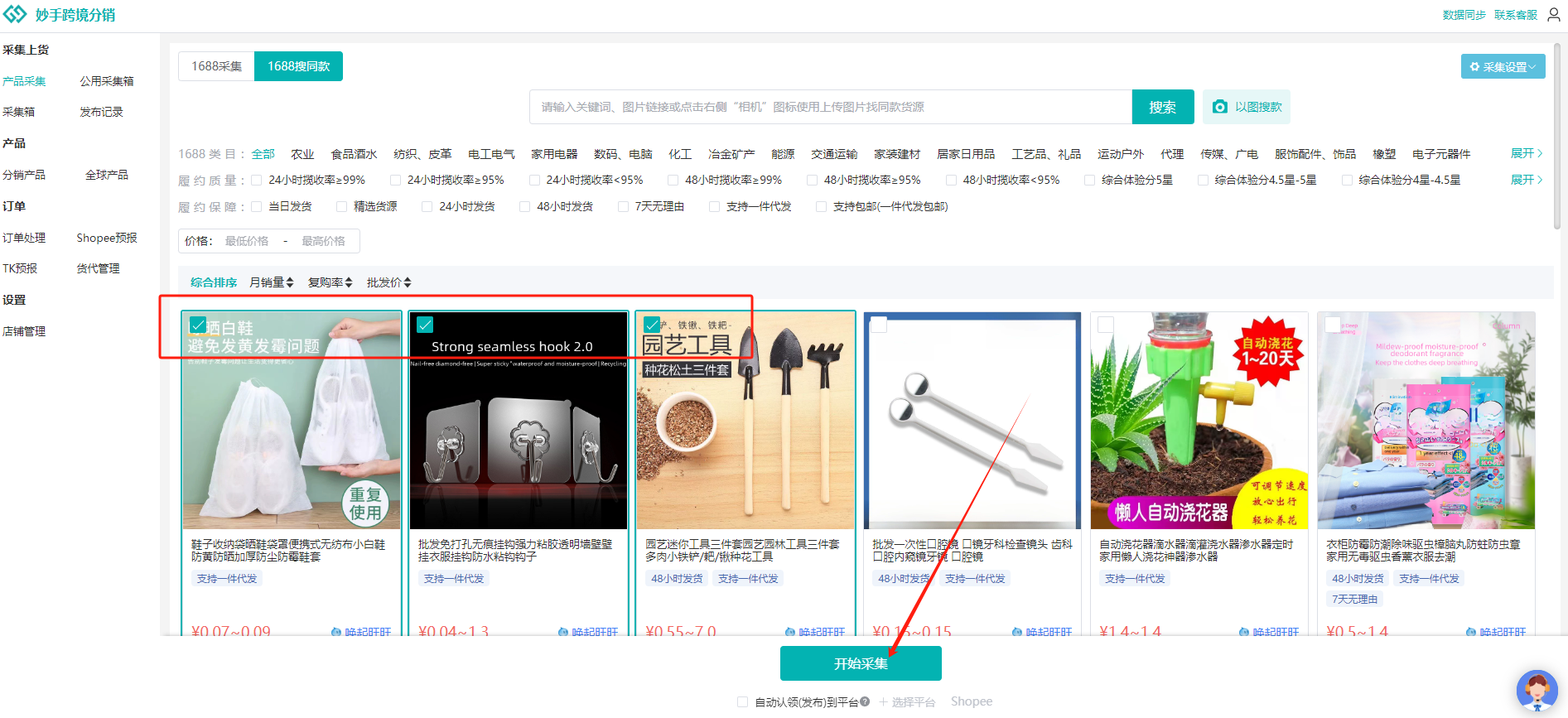
Task: Click the 妙手跨境分销 logo icon
Action: pyautogui.click(x=15, y=14)
